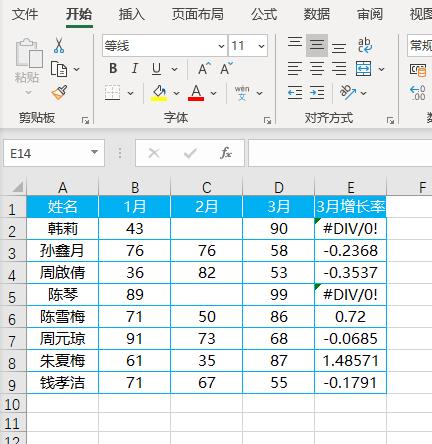Select the 3月增长率 header cell
The width and height of the screenshot is (432, 444).
351,207
